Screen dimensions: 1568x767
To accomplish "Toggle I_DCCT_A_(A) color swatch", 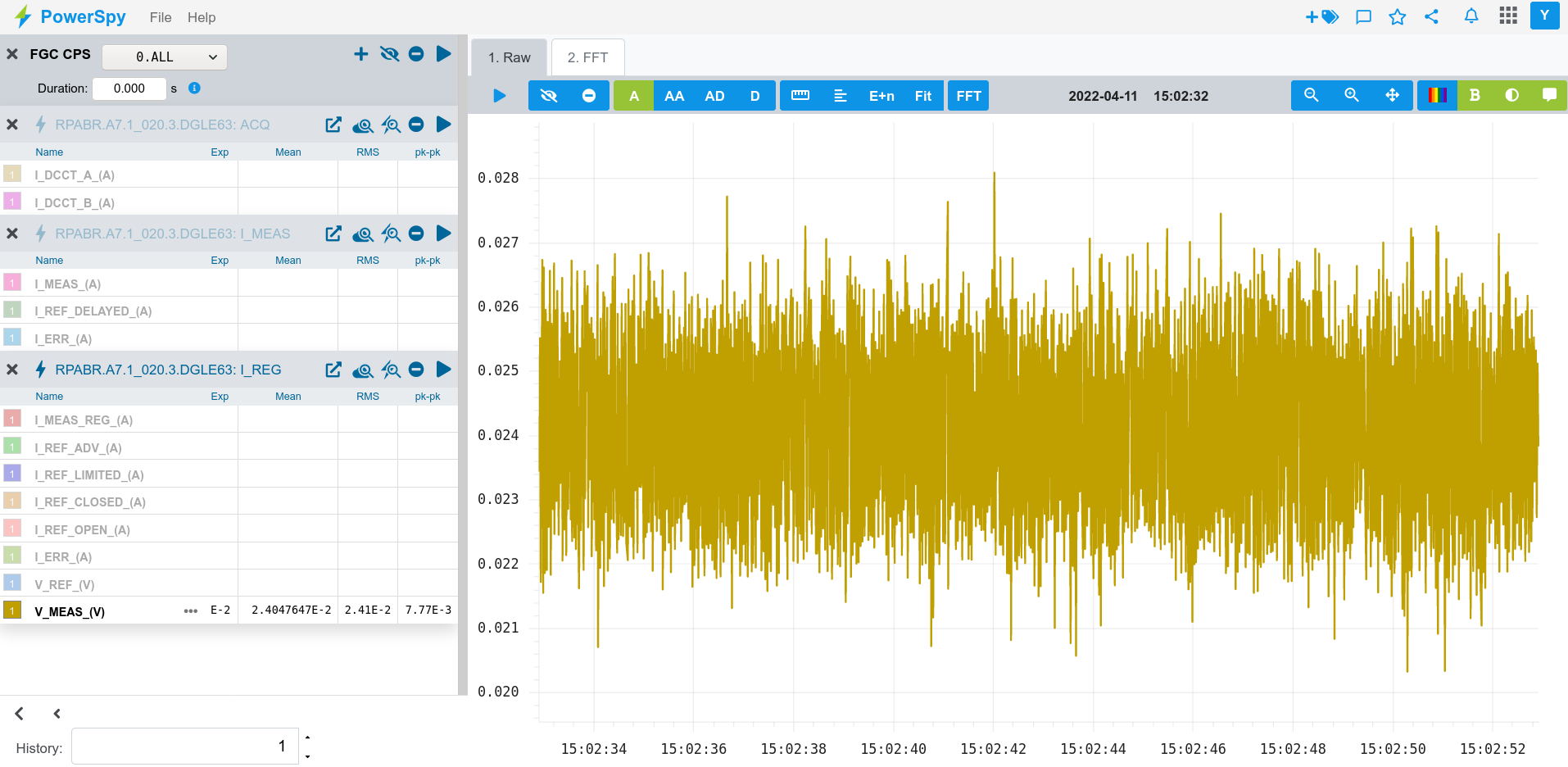I will coord(12,174).
